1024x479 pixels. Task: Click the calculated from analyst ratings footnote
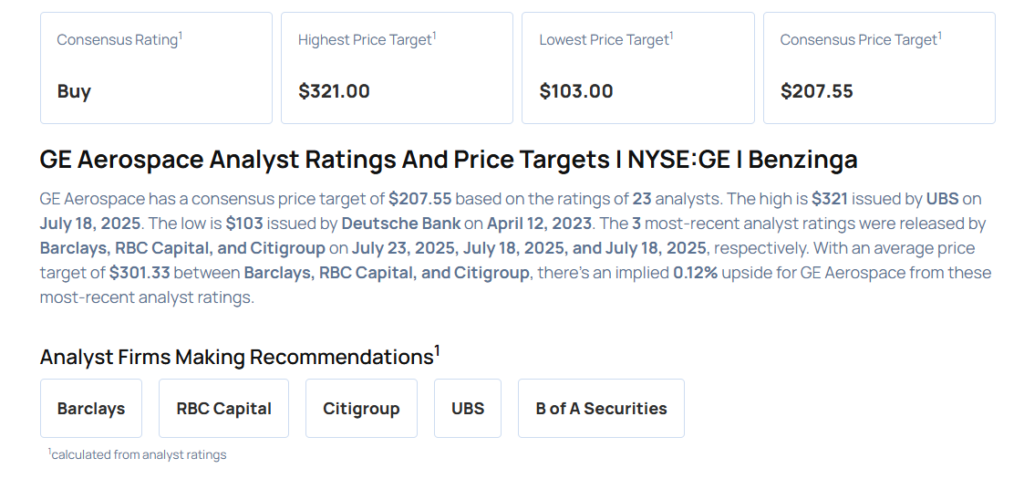[137, 454]
